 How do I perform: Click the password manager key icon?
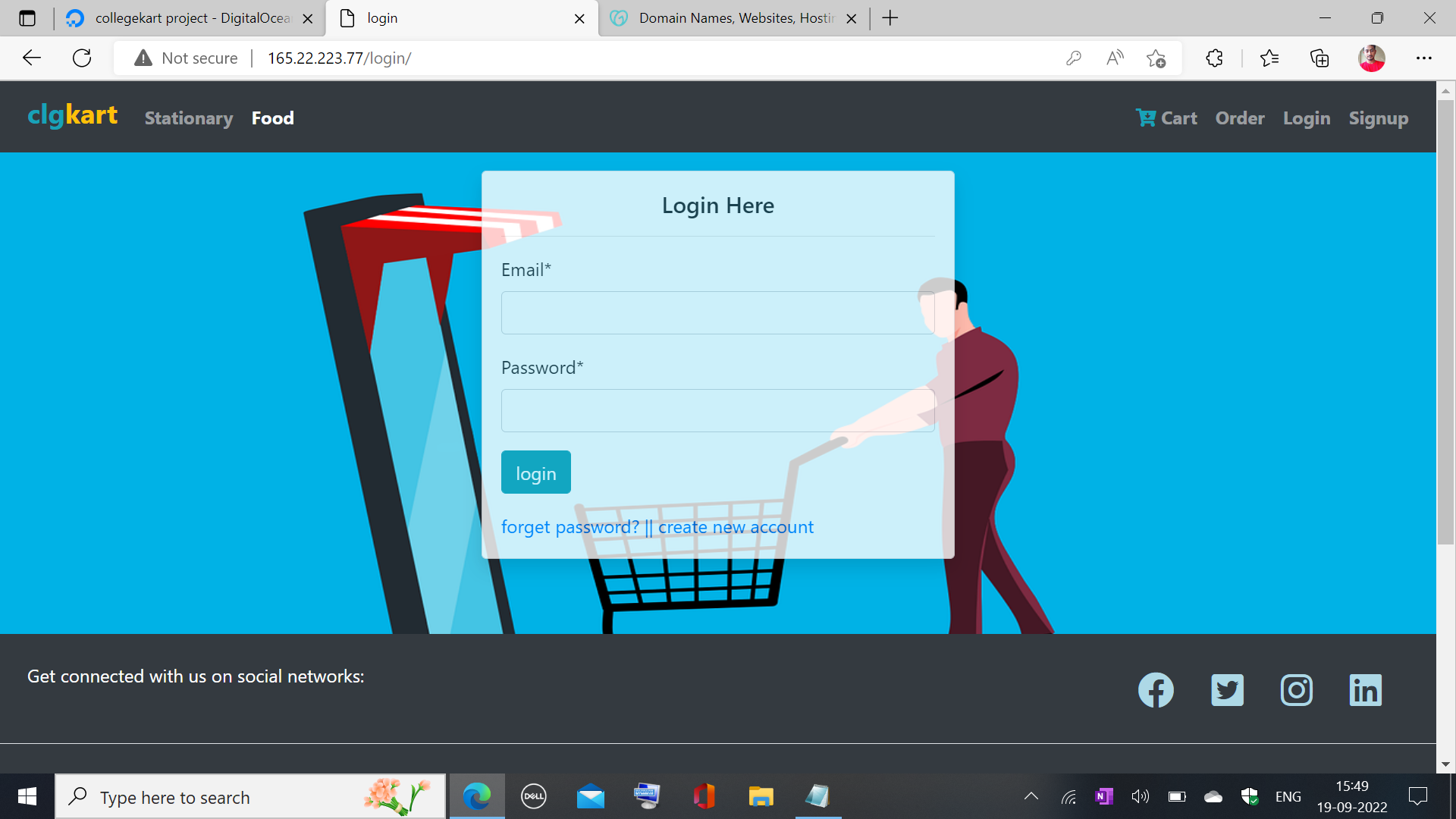point(1073,58)
